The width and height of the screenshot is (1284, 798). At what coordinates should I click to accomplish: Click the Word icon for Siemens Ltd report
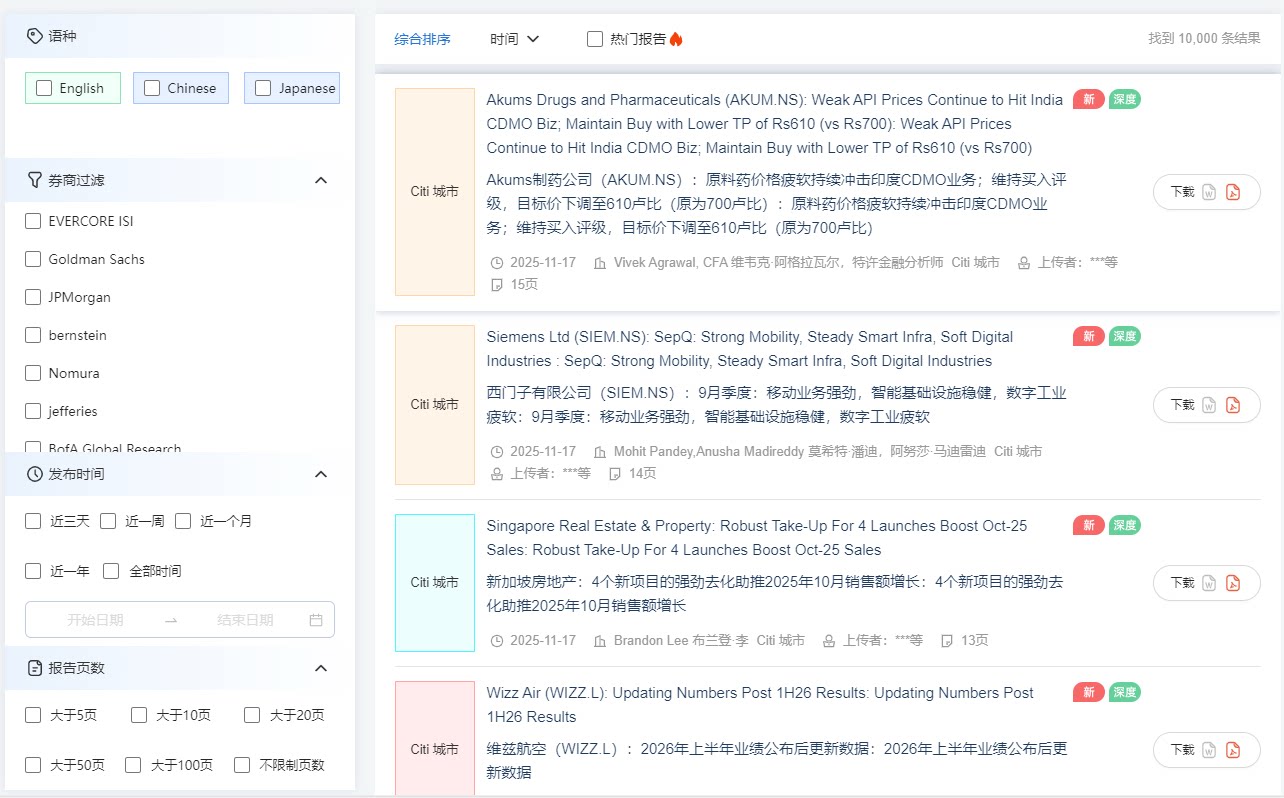click(1209, 405)
